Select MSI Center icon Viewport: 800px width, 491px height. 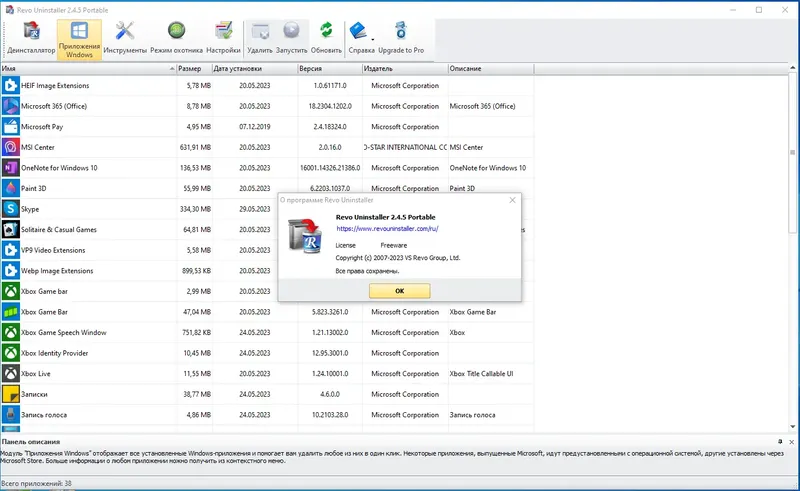click(x=11, y=147)
